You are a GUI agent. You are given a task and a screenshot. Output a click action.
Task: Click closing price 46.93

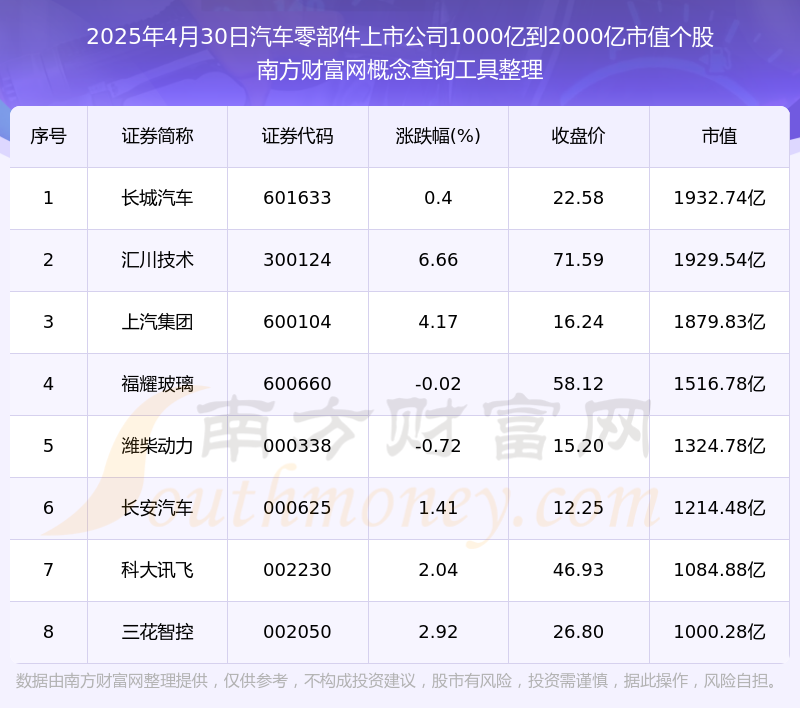[x=579, y=570]
